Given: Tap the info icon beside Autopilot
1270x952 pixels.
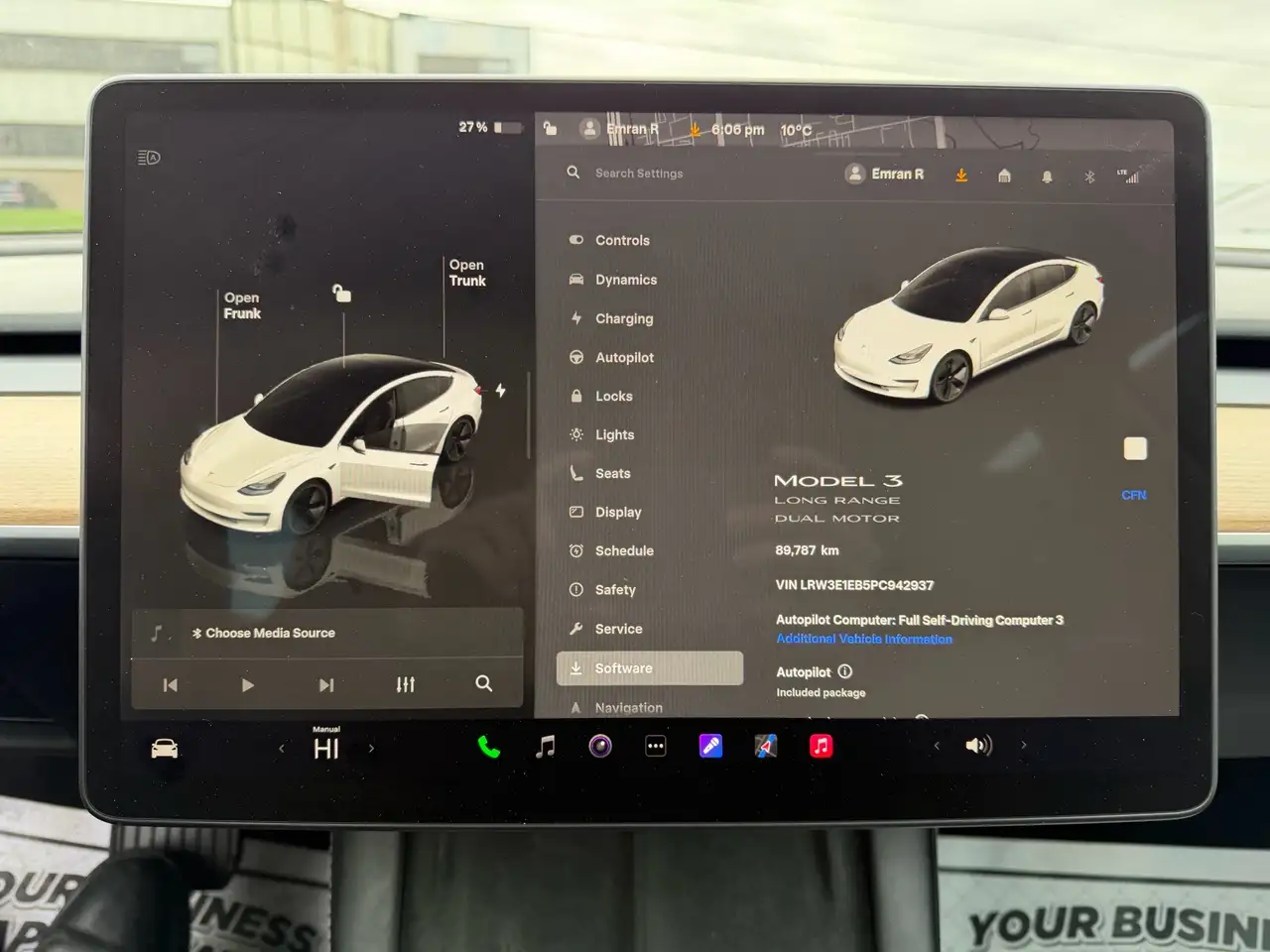Looking at the screenshot, I should point(845,671).
